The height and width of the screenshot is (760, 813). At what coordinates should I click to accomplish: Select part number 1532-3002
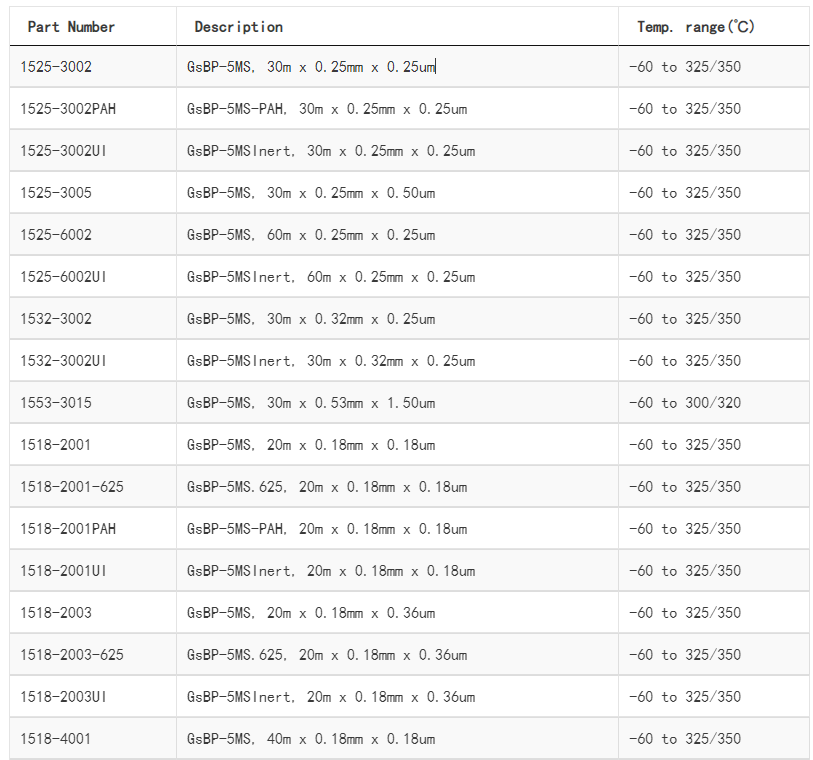click(56, 319)
